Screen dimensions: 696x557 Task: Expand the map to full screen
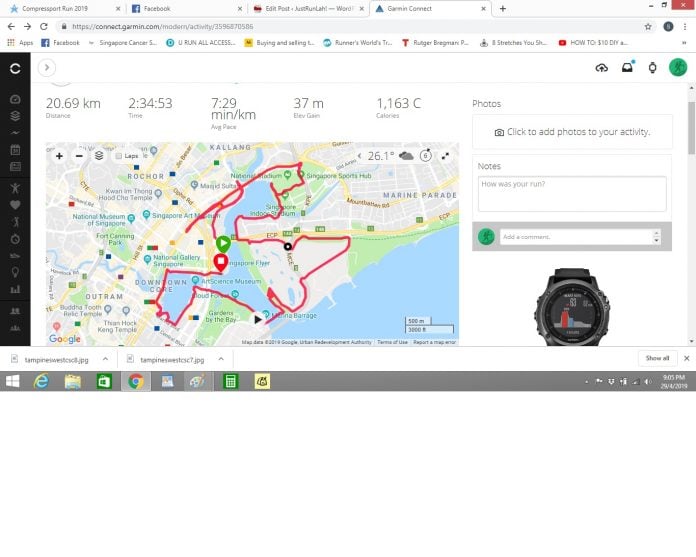445,156
